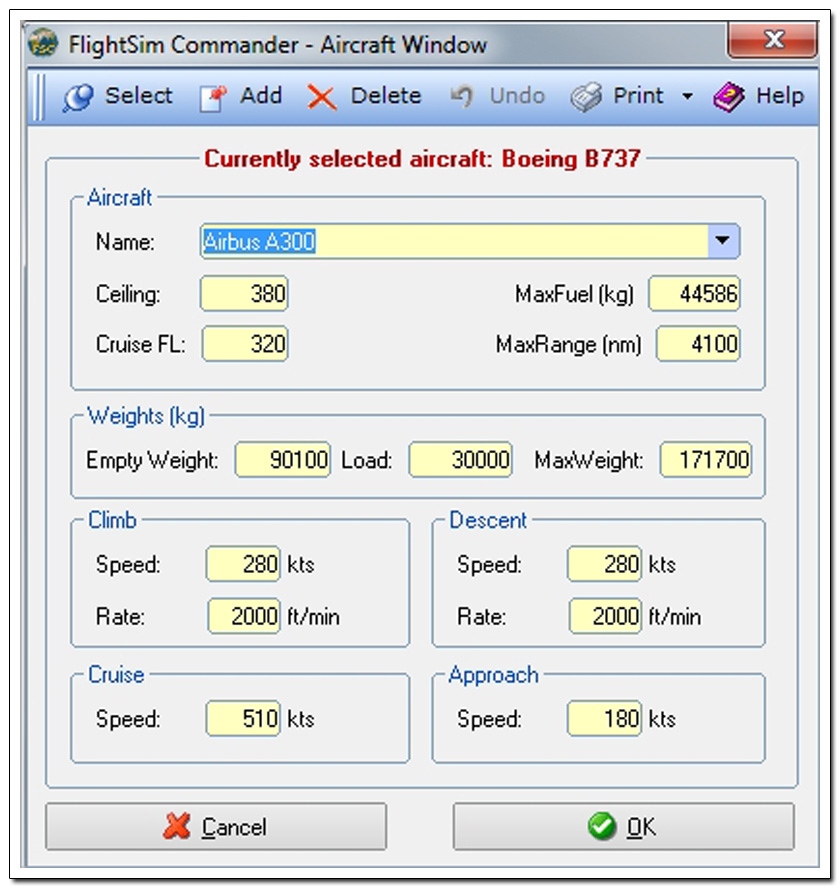Screen dimensions: 840x888
Task: Click the Climb Speed field 280
Action: pos(244,563)
